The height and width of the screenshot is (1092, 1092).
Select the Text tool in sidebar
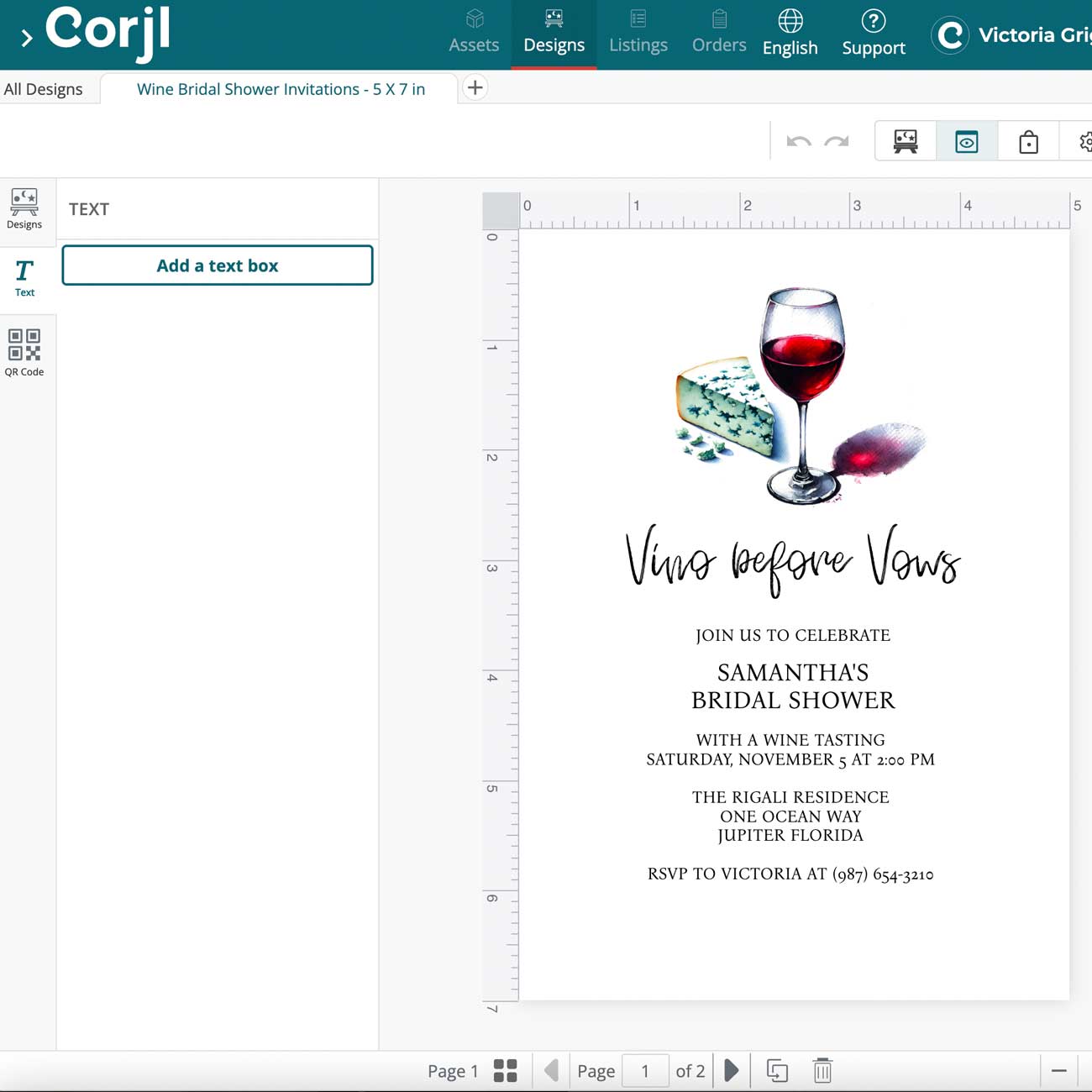tap(24, 278)
